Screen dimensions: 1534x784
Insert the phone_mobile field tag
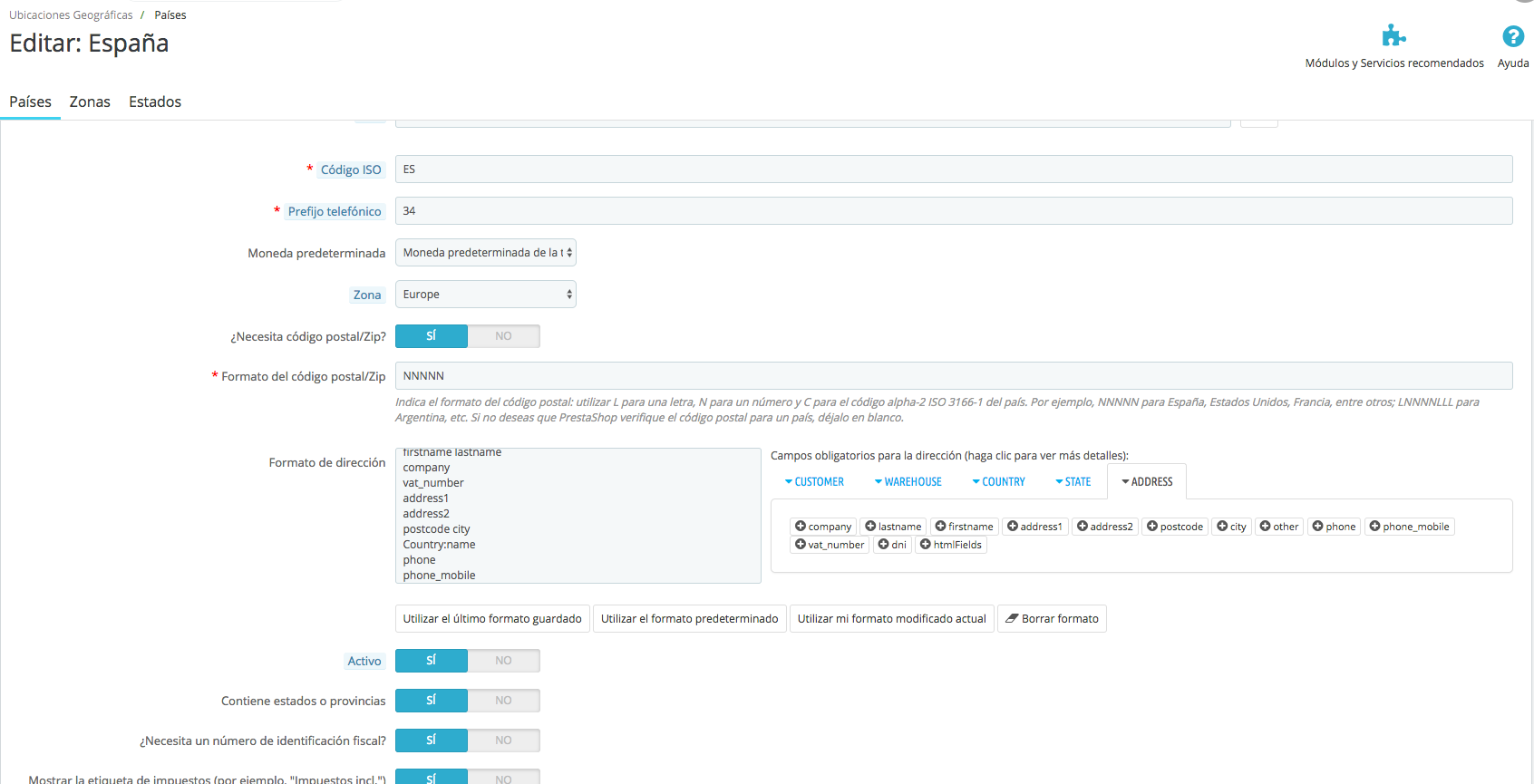point(1409,527)
